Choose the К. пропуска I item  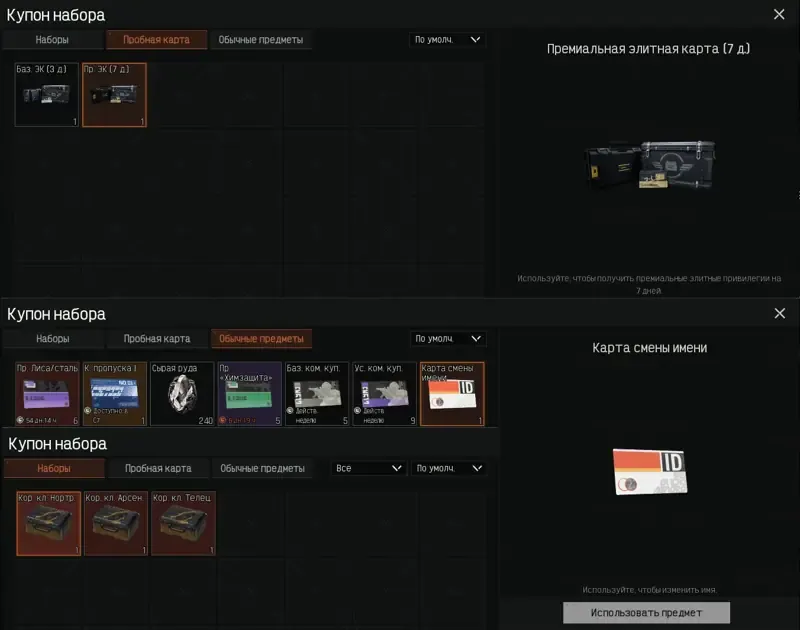115,393
